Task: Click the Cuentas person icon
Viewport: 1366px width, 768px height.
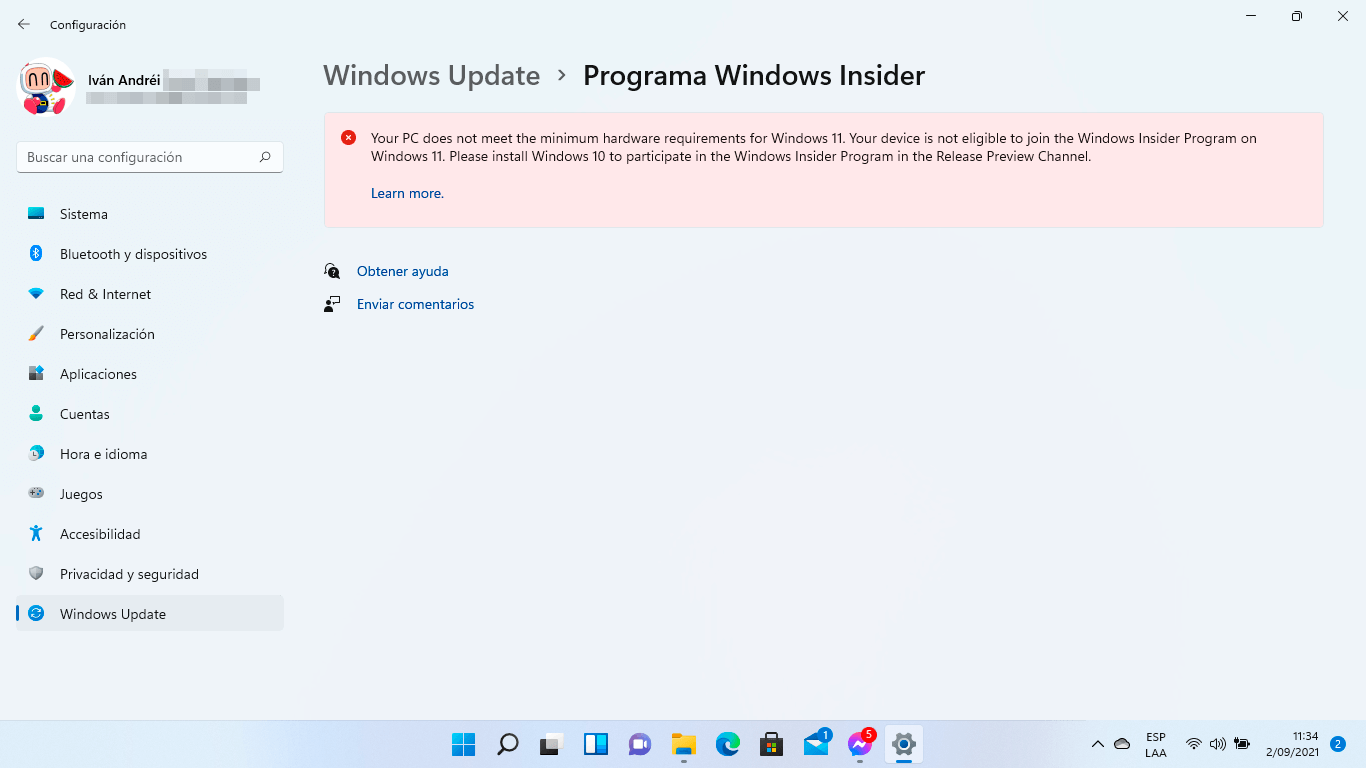Action: 36,414
